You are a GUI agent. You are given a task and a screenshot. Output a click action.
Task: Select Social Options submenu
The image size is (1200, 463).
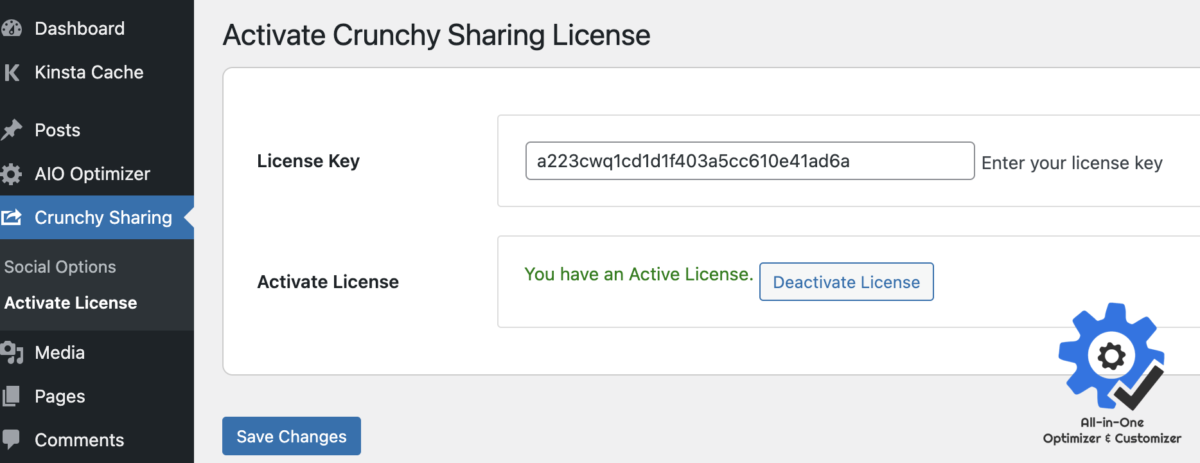[x=60, y=267]
